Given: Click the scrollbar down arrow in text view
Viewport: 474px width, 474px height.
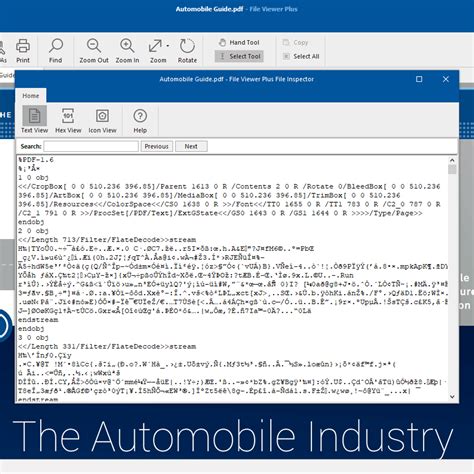Looking at the screenshot, I should [x=452, y=396].
